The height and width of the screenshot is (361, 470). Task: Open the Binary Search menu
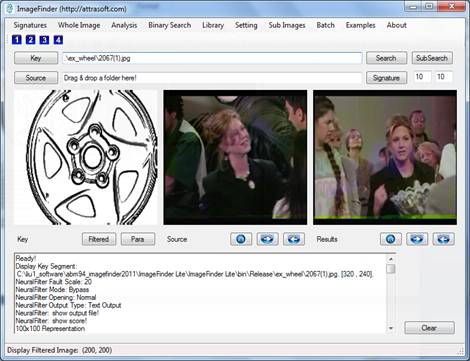point(169,25)
